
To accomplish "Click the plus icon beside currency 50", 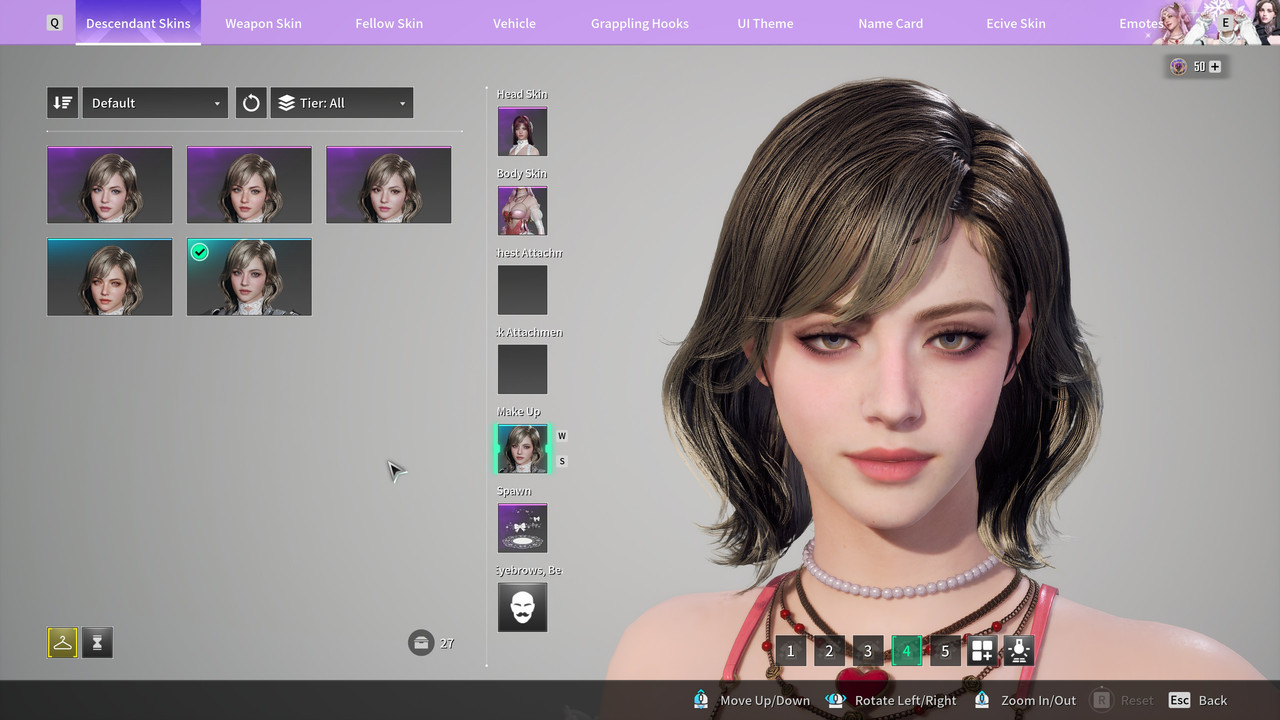I will tap(1215, 67).
